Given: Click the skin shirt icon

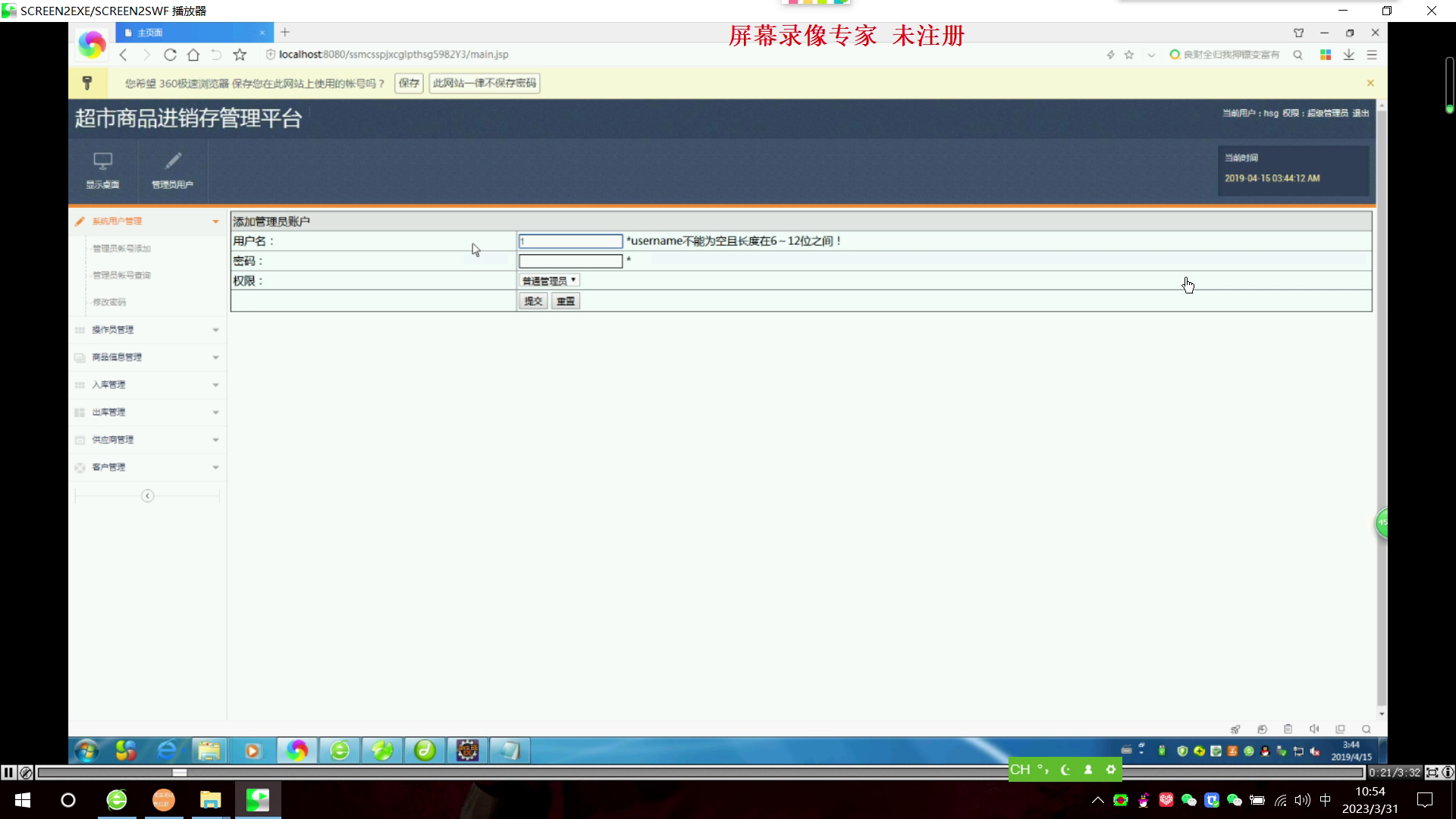Looking at the screenshot, I should 1298,33.
